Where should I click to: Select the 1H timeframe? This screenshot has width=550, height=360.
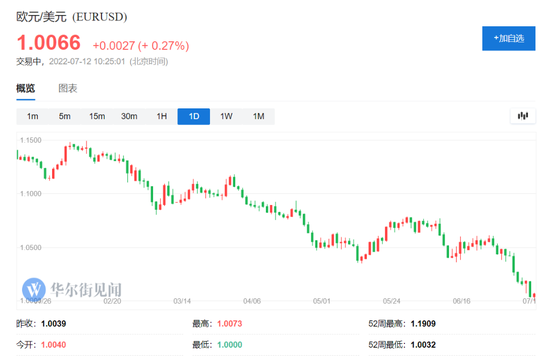tap(161, 116)
